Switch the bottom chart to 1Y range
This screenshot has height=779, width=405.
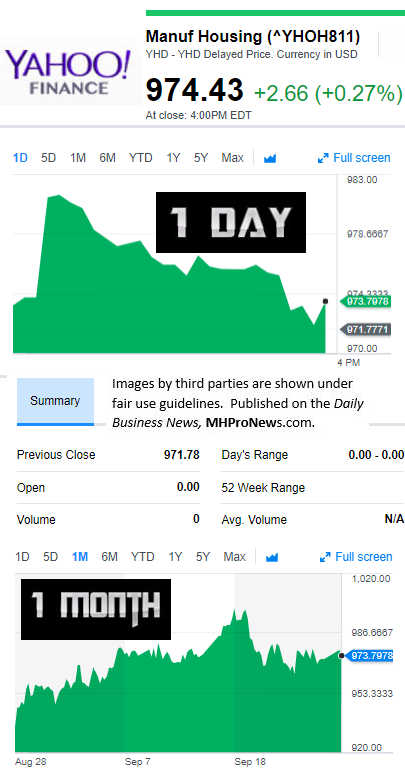[x=175, y=556]
